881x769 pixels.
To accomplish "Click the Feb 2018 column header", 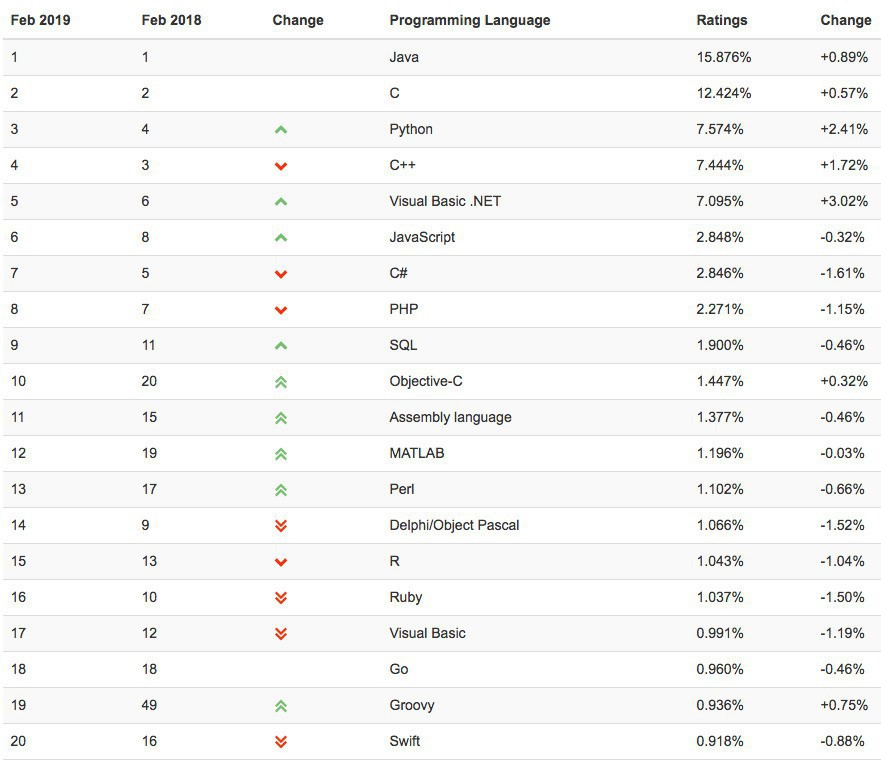I will tap(171, 20).
